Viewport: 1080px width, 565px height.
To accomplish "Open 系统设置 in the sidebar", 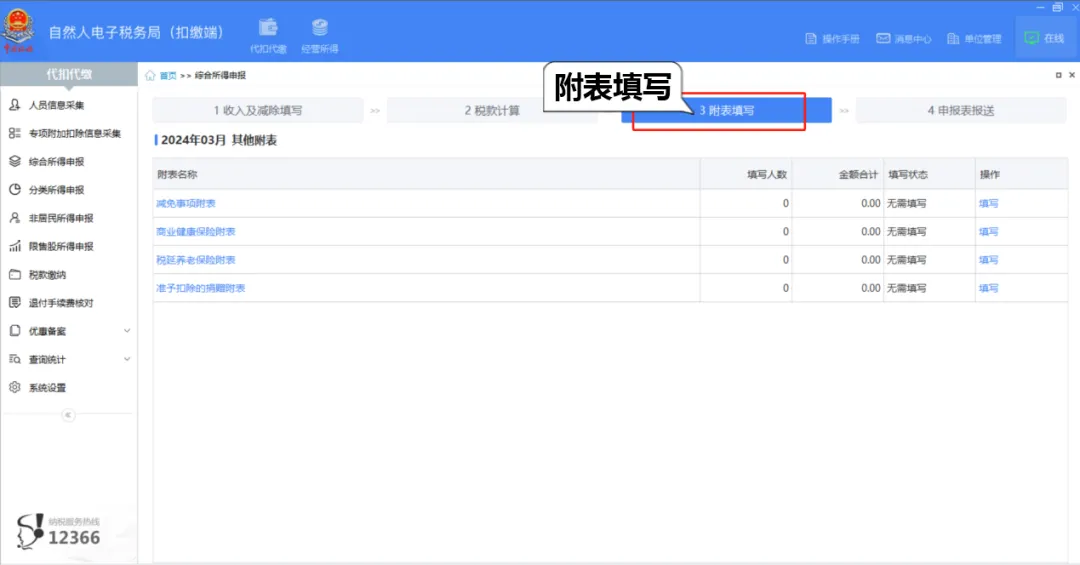I will [47, 388].
